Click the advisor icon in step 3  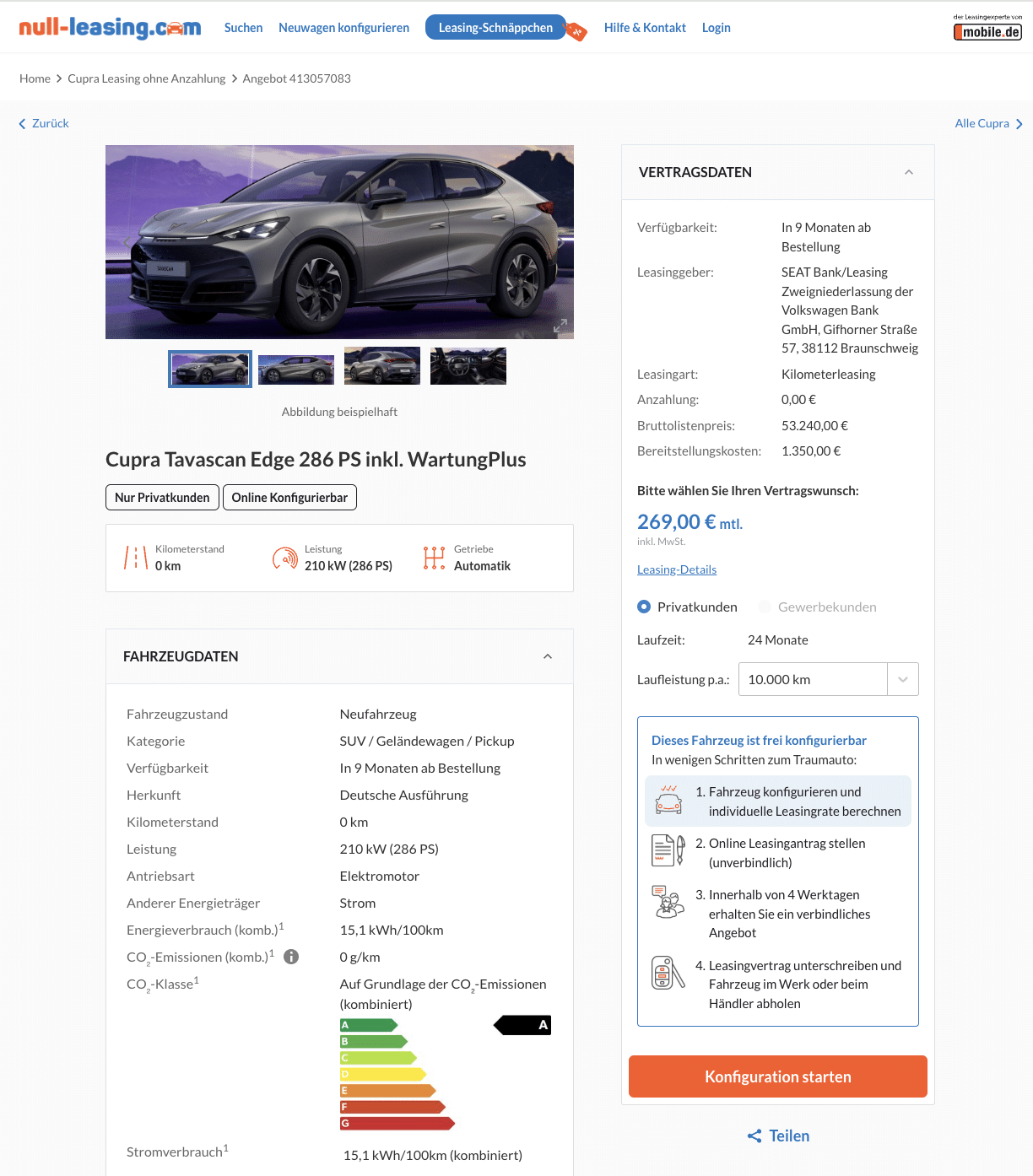(668, 902)
